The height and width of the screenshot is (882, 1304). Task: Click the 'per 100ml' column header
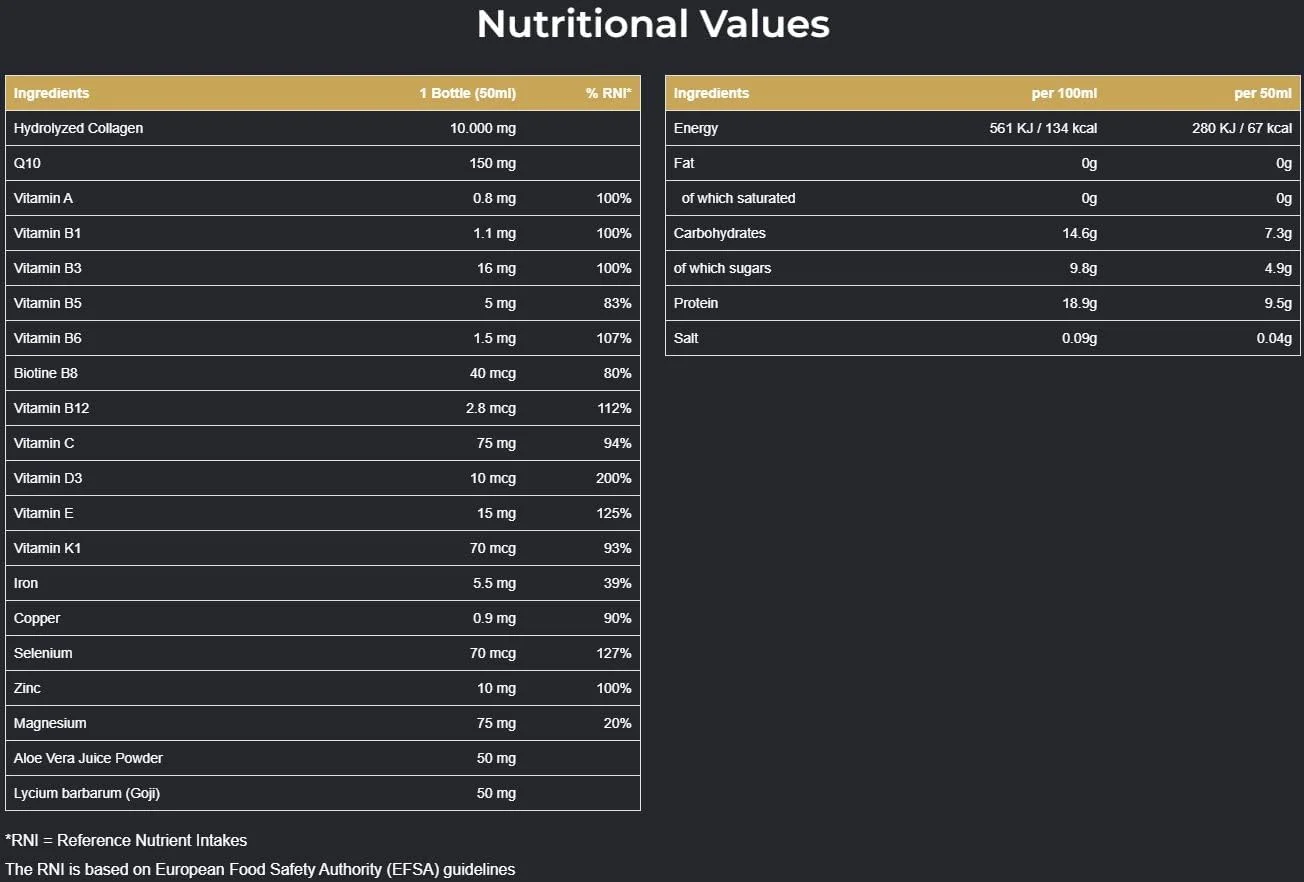tap(1064, 93)
